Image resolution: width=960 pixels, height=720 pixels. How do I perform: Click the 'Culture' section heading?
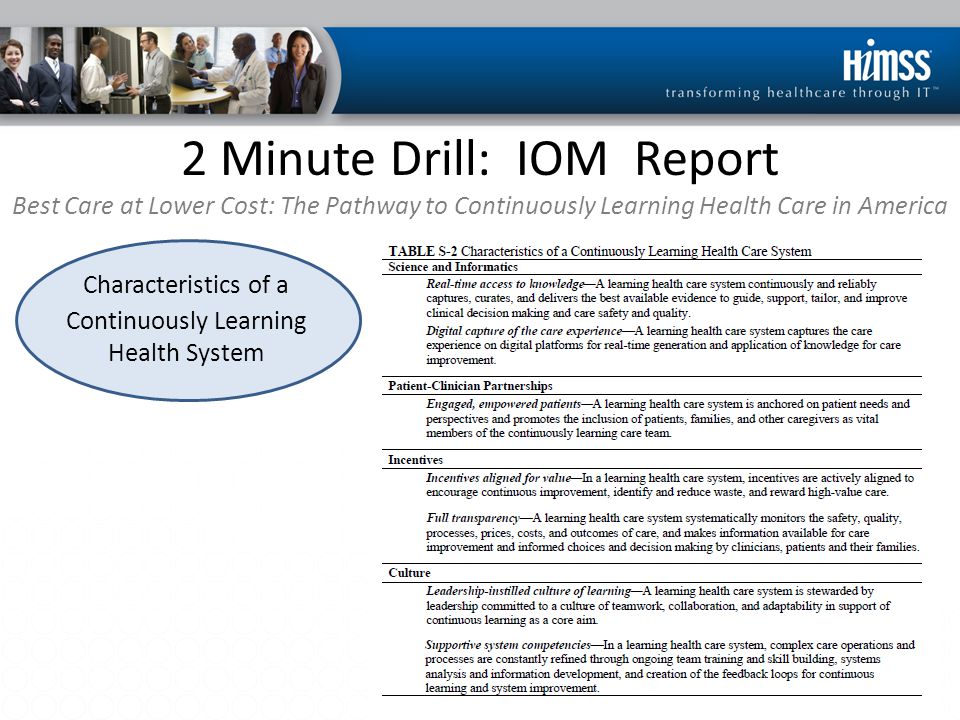tap(409, 573)
